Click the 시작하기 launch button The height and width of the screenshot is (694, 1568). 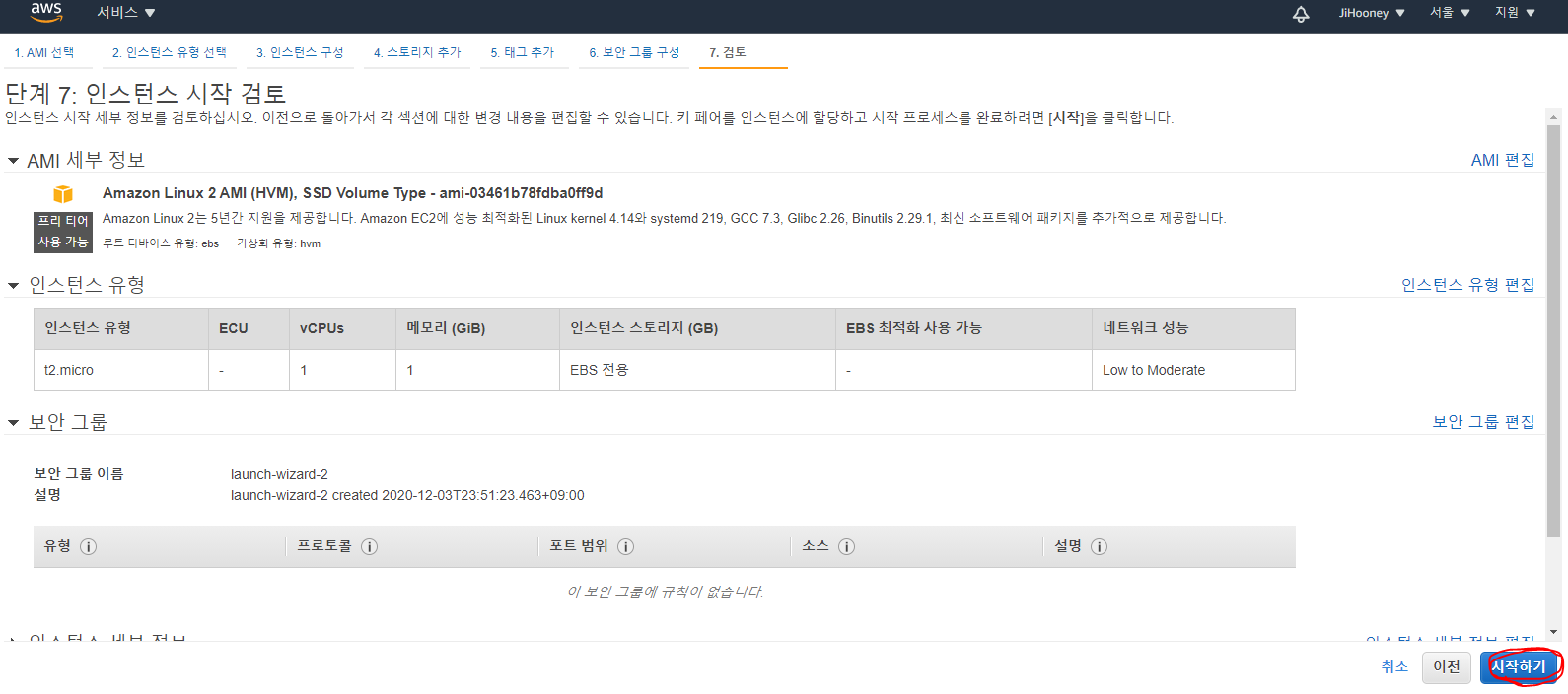(1519, 667)
